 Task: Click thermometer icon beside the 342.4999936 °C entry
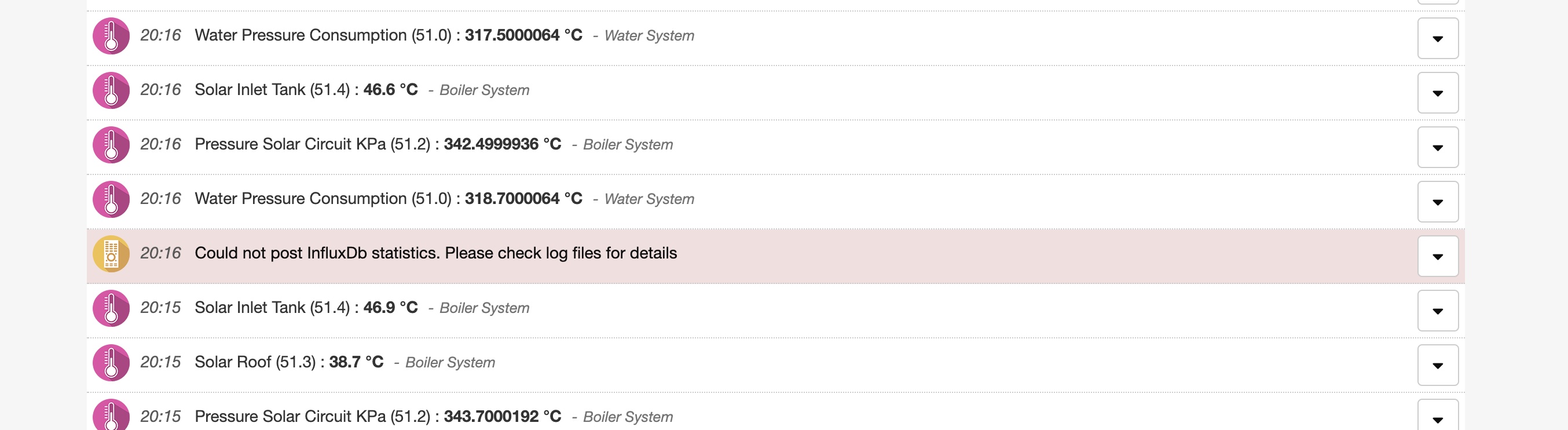(111, 145)
